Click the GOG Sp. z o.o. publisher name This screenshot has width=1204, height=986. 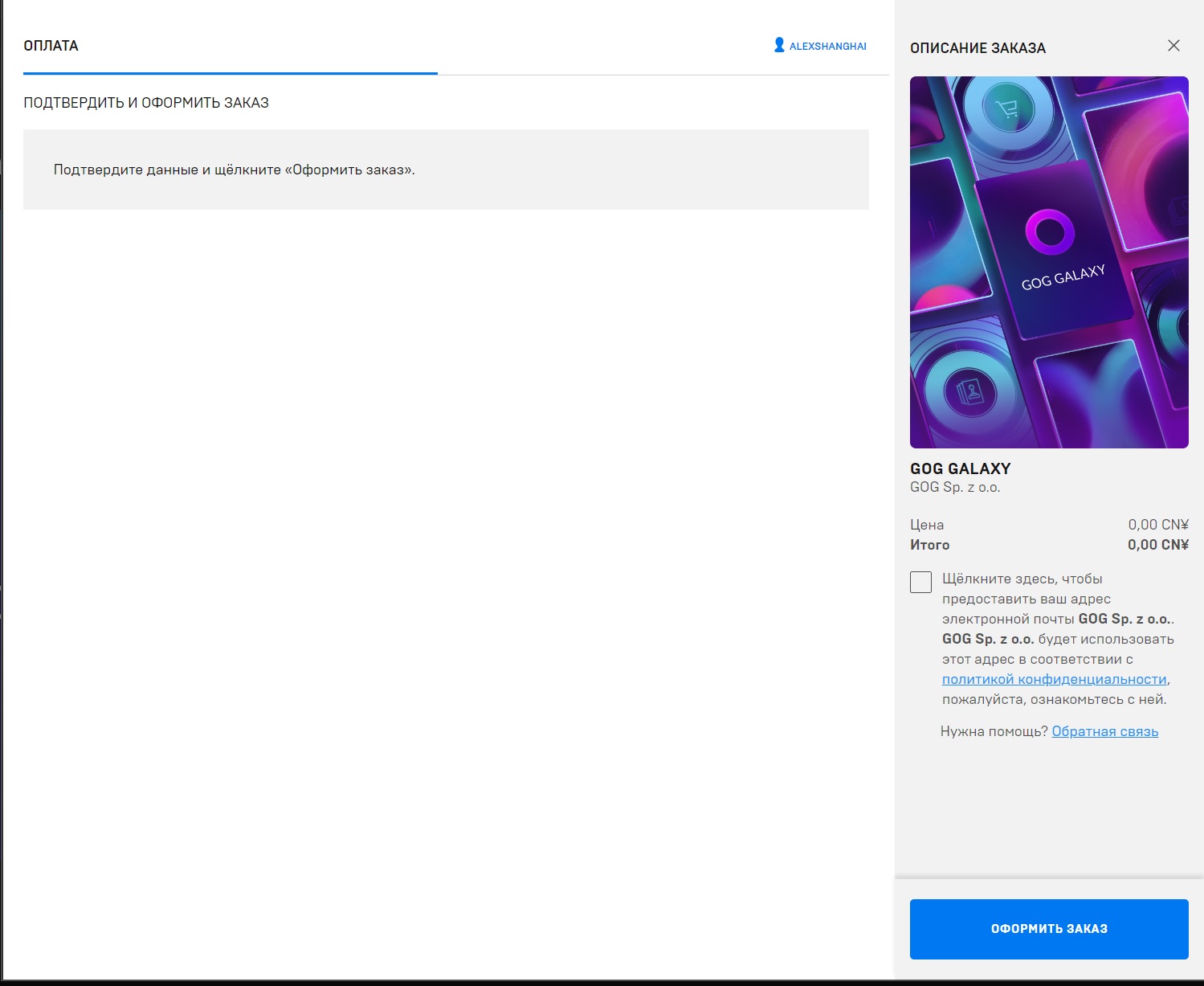955,487
